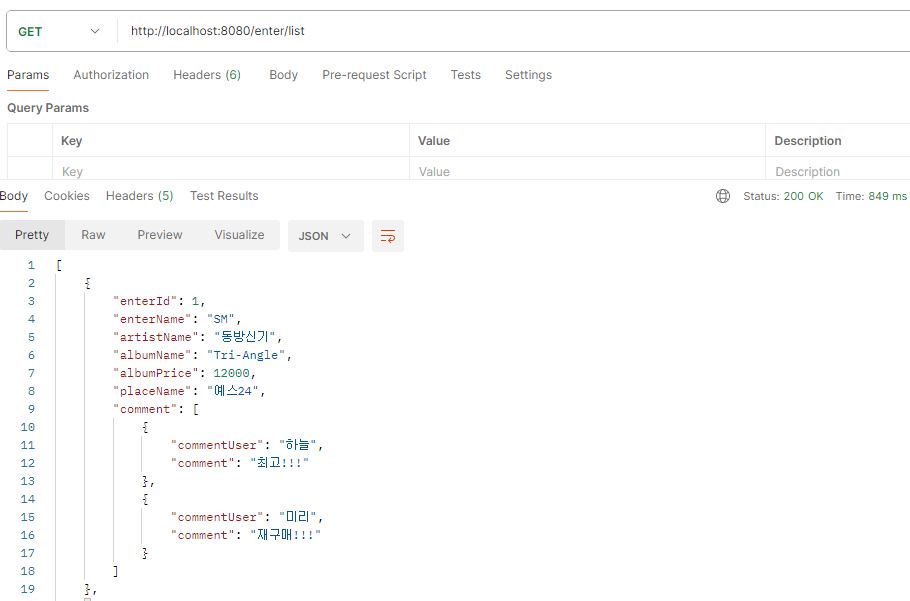Select the Visualize view button
Image resolution: width=910 pixels, height=601 pixels.
click(239, 235)
